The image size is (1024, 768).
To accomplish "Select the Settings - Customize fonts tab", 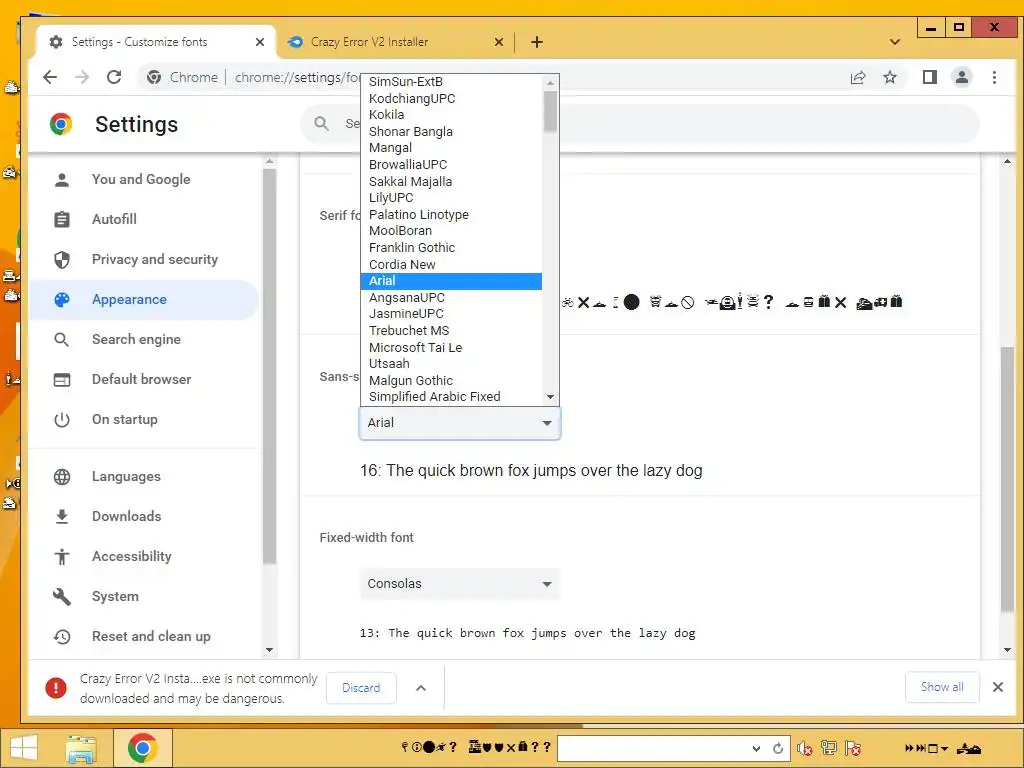I will [x=155, y=42].
